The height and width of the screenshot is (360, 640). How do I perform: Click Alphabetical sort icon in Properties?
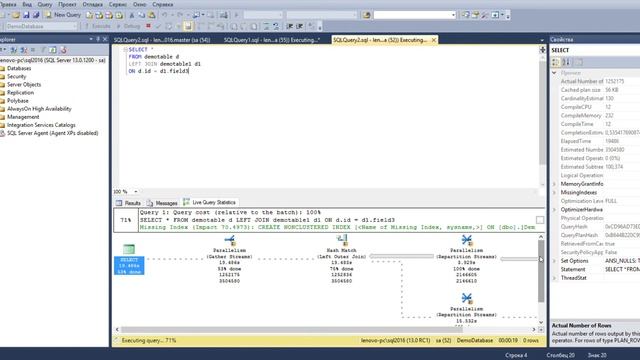(567, 62)
